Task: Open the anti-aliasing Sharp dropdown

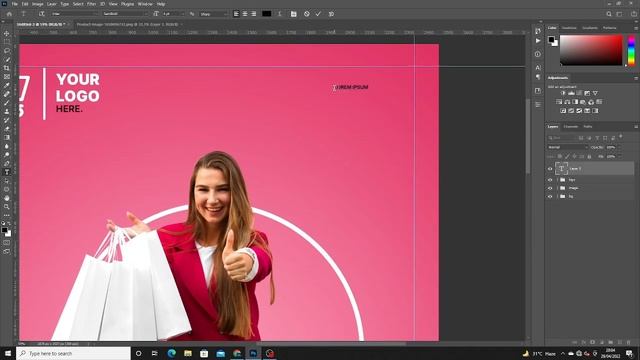Action: click(213, 14)
